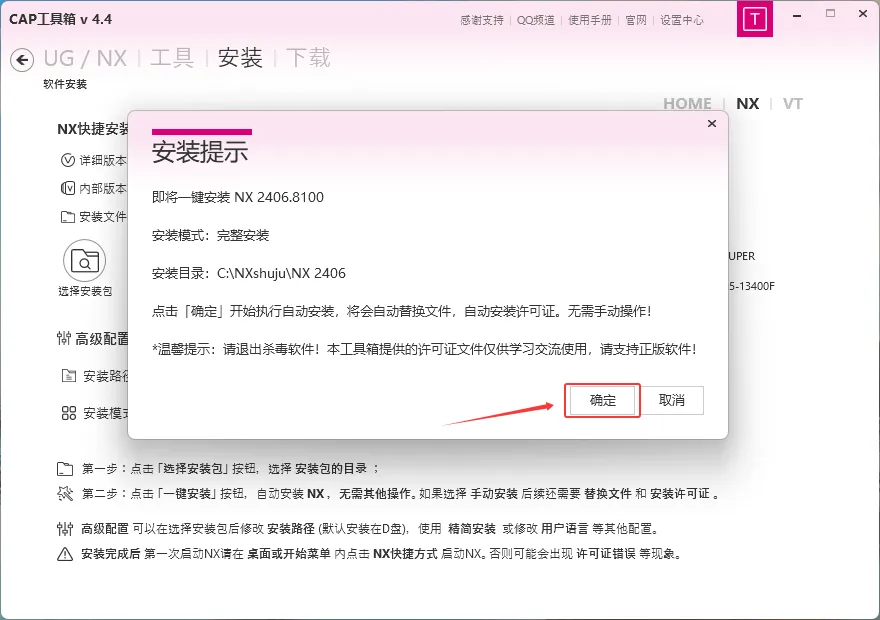Click the 安装文件 folder icon
The width and height of the screenshot is (880, 620).
click(x=67, y=217)
